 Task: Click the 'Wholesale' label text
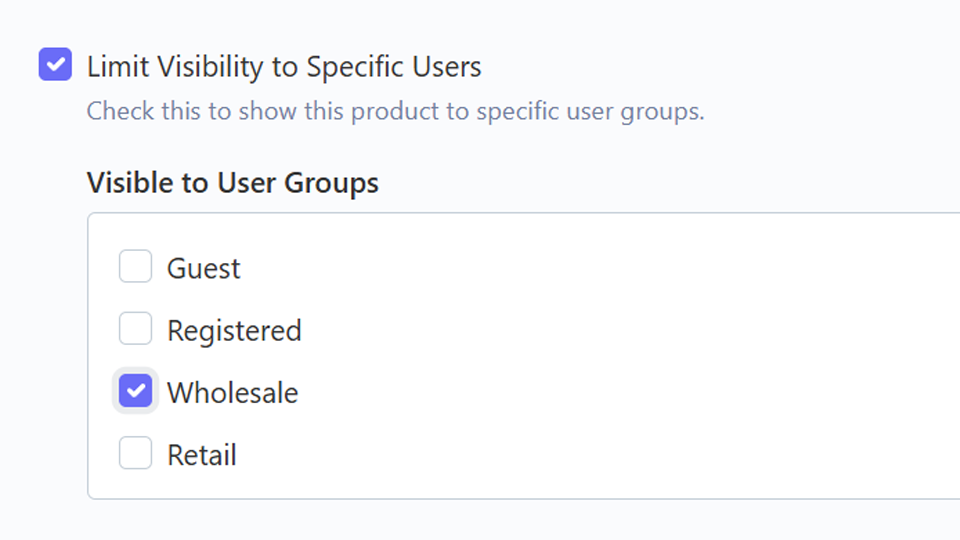(232, 393)
